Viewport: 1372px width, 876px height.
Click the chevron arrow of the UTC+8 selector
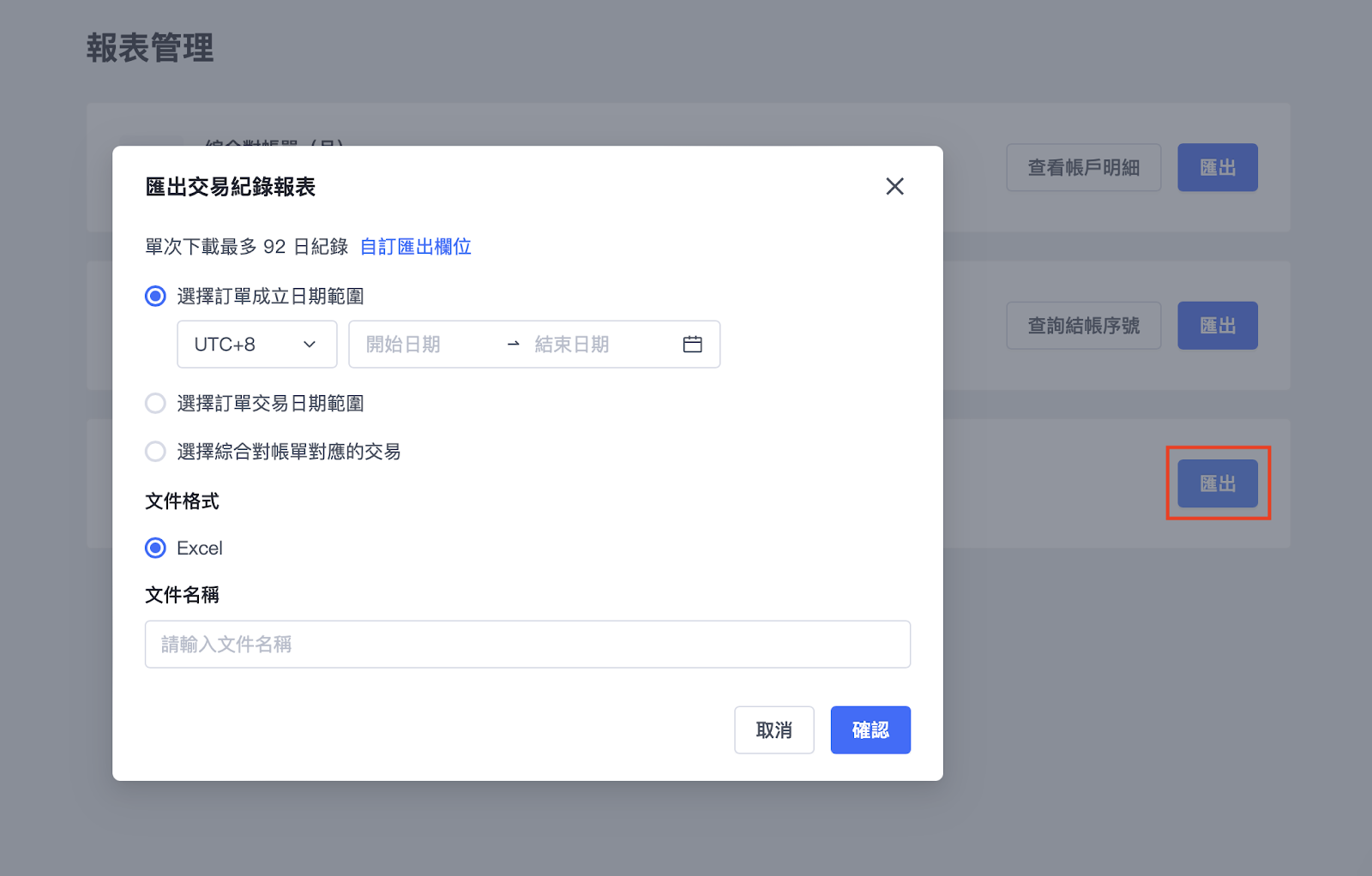tap(310, 344)
